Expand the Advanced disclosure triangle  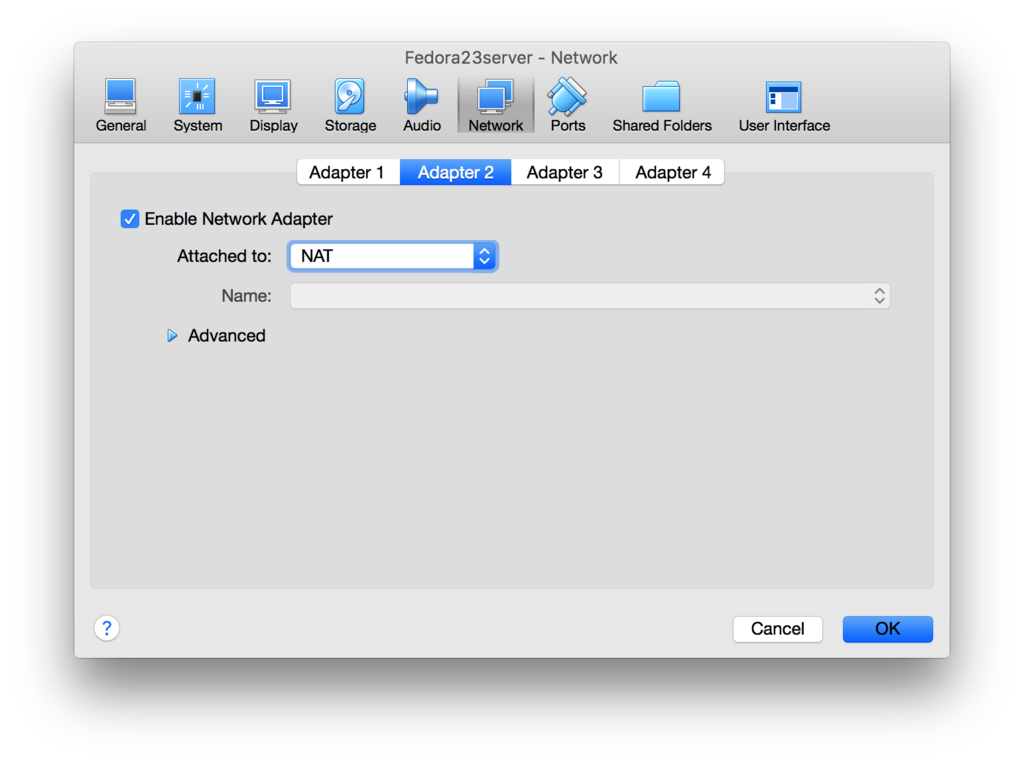[x=172, y=336]
